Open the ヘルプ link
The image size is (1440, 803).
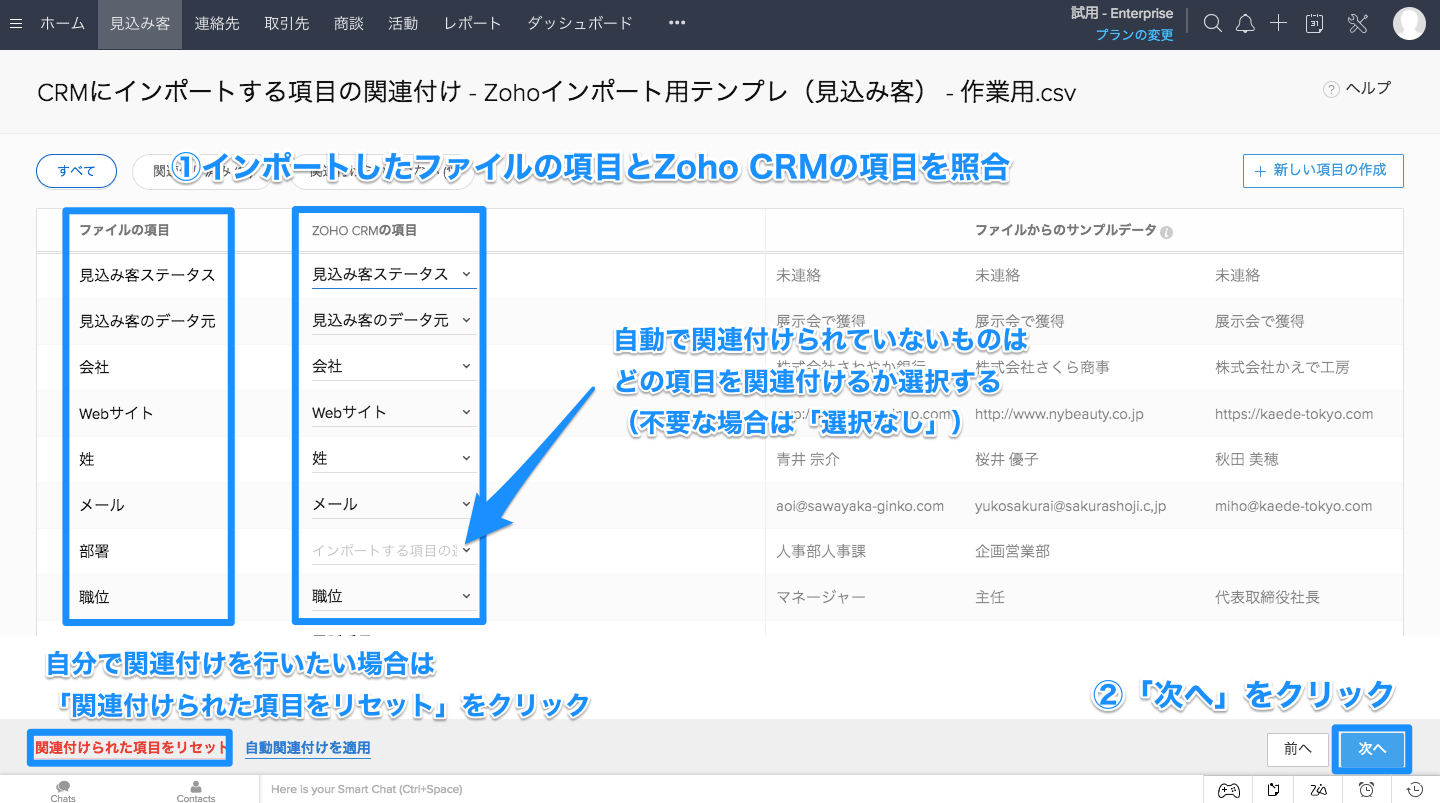1368,89
